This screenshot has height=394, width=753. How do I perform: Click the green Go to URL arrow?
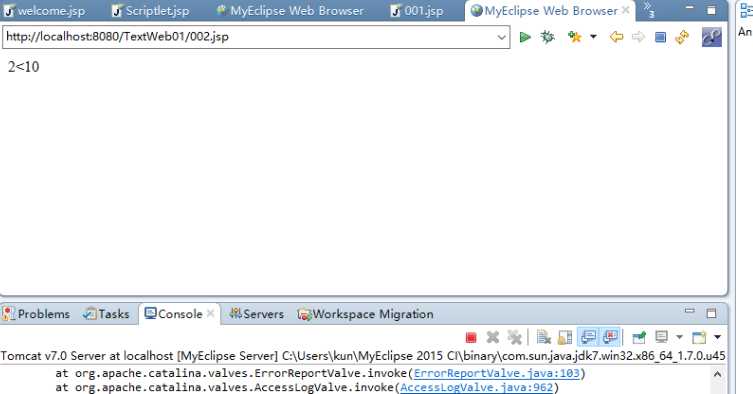point(525,37)
